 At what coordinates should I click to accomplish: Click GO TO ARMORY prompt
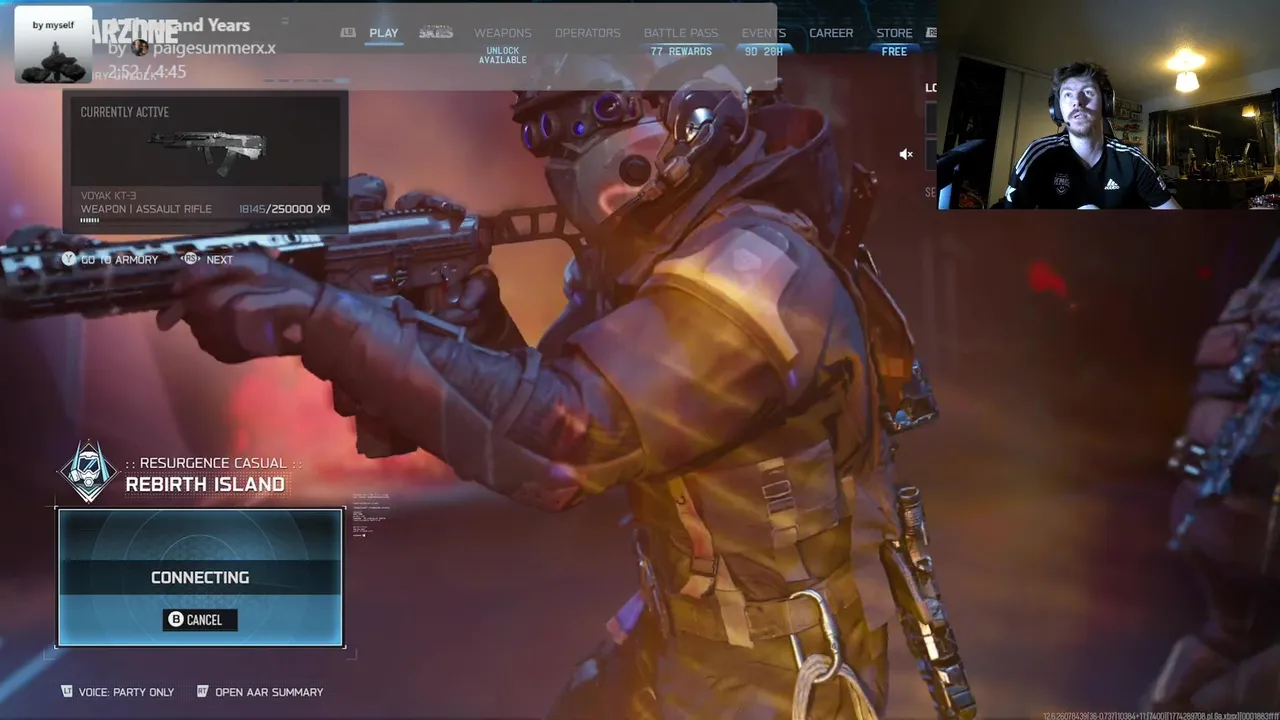[x=119, y=259]
